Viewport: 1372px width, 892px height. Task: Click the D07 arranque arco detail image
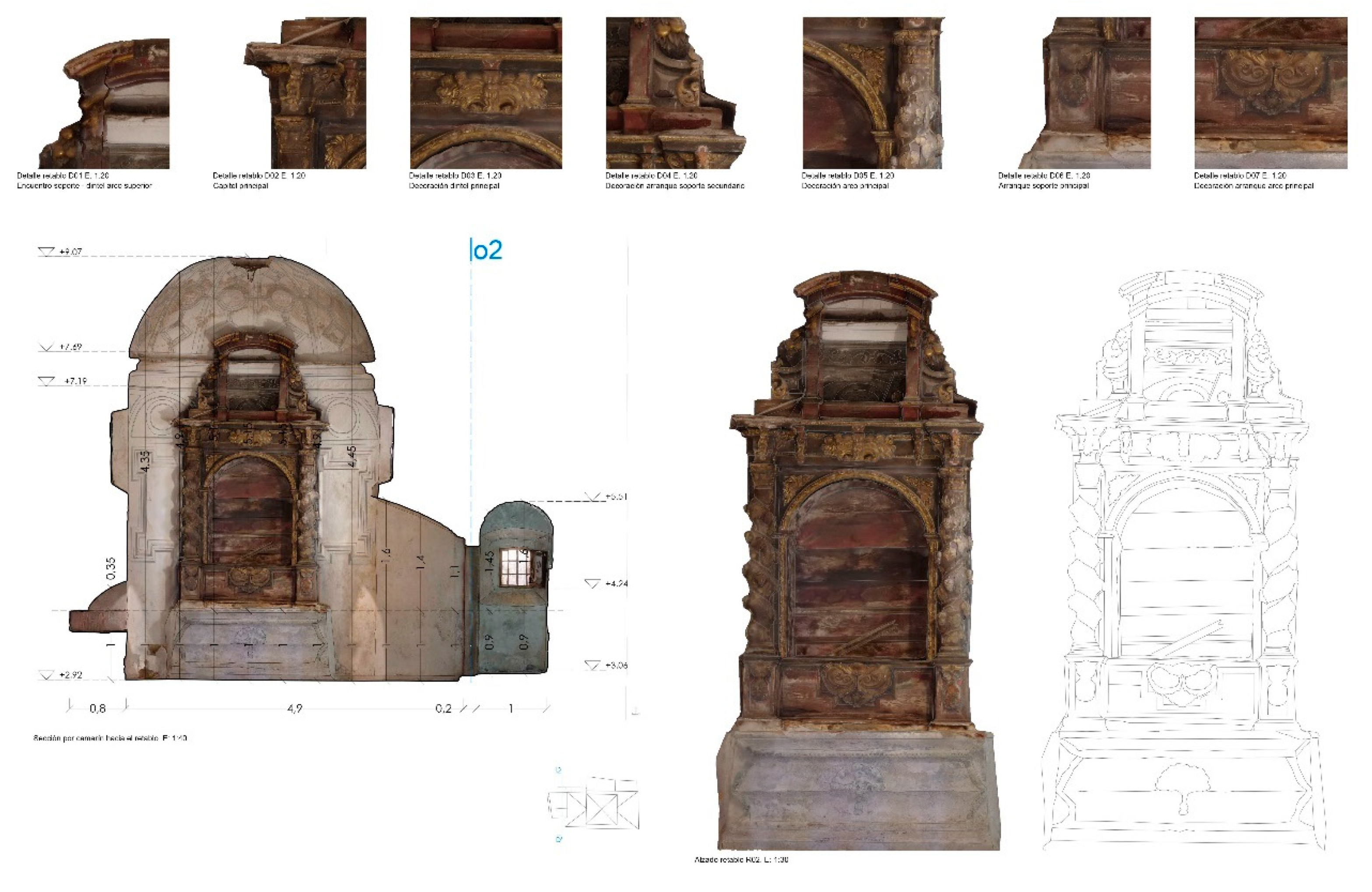coord(1270,93)
